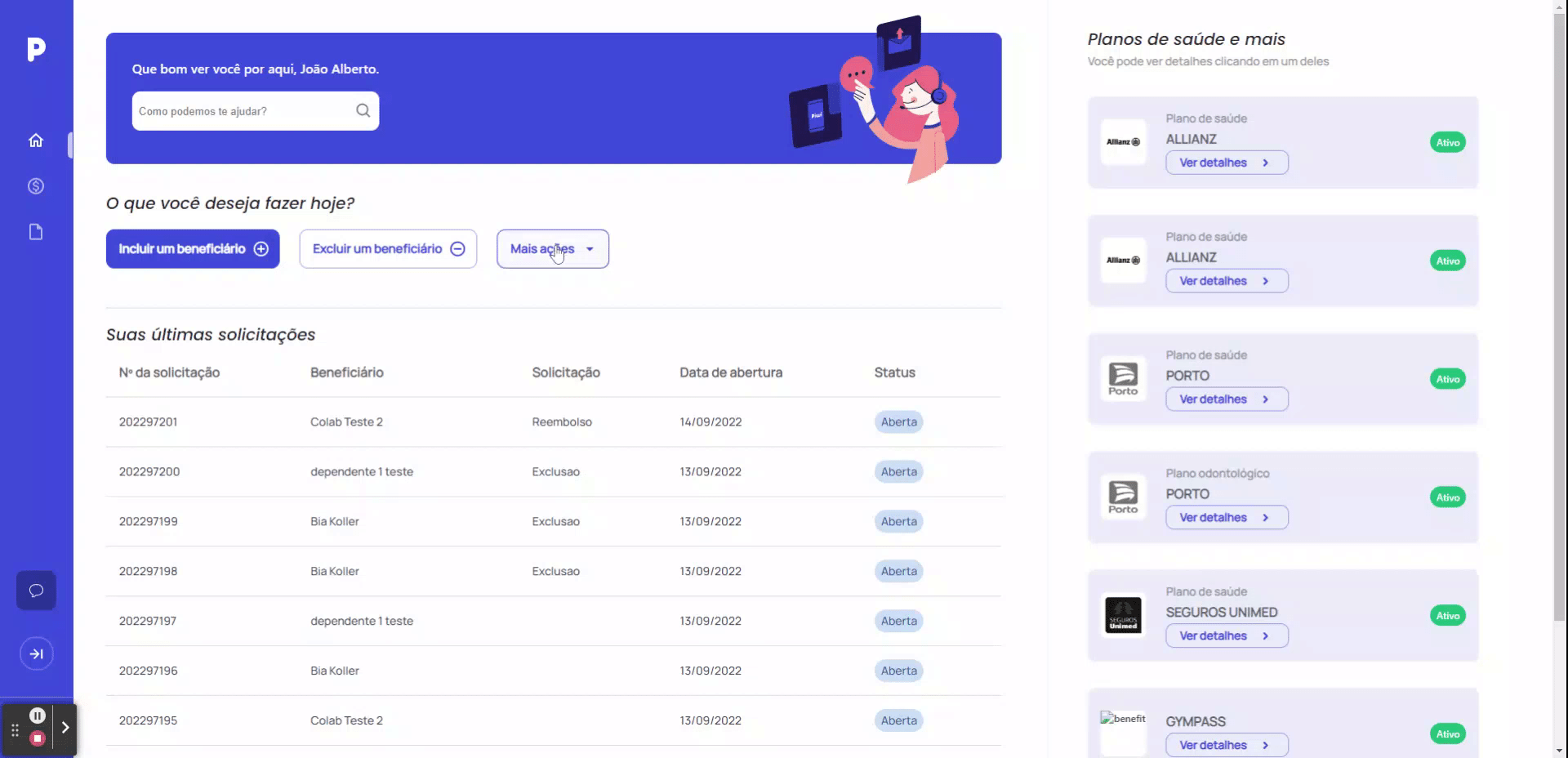Click the Seguros Unimed logo
1568x758 pixels.
(x=1123, y=616)
